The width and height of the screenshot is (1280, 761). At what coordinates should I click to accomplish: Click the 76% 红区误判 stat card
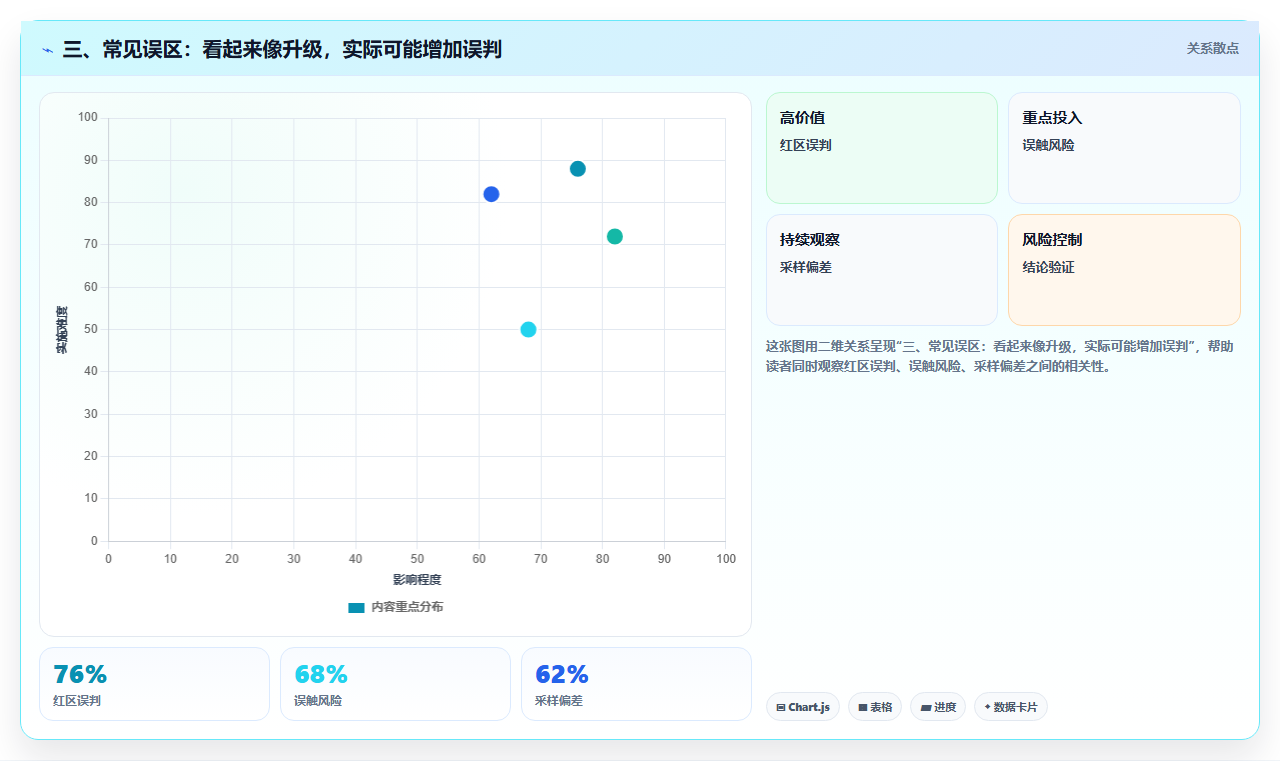click(x=154, y=684)
